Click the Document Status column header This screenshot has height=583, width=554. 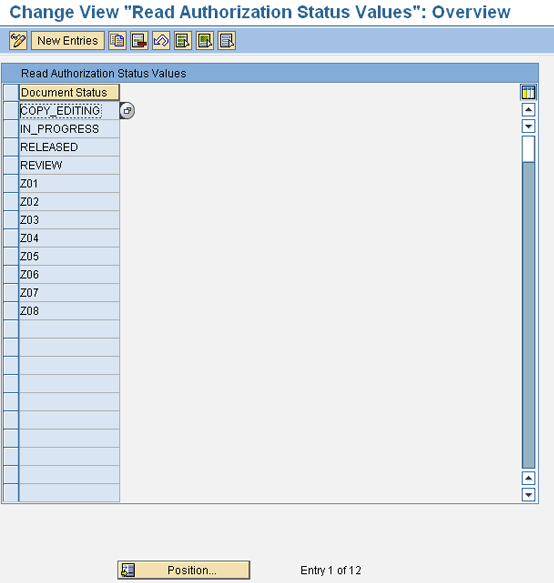pyautogui.click(x=69, y=92)
